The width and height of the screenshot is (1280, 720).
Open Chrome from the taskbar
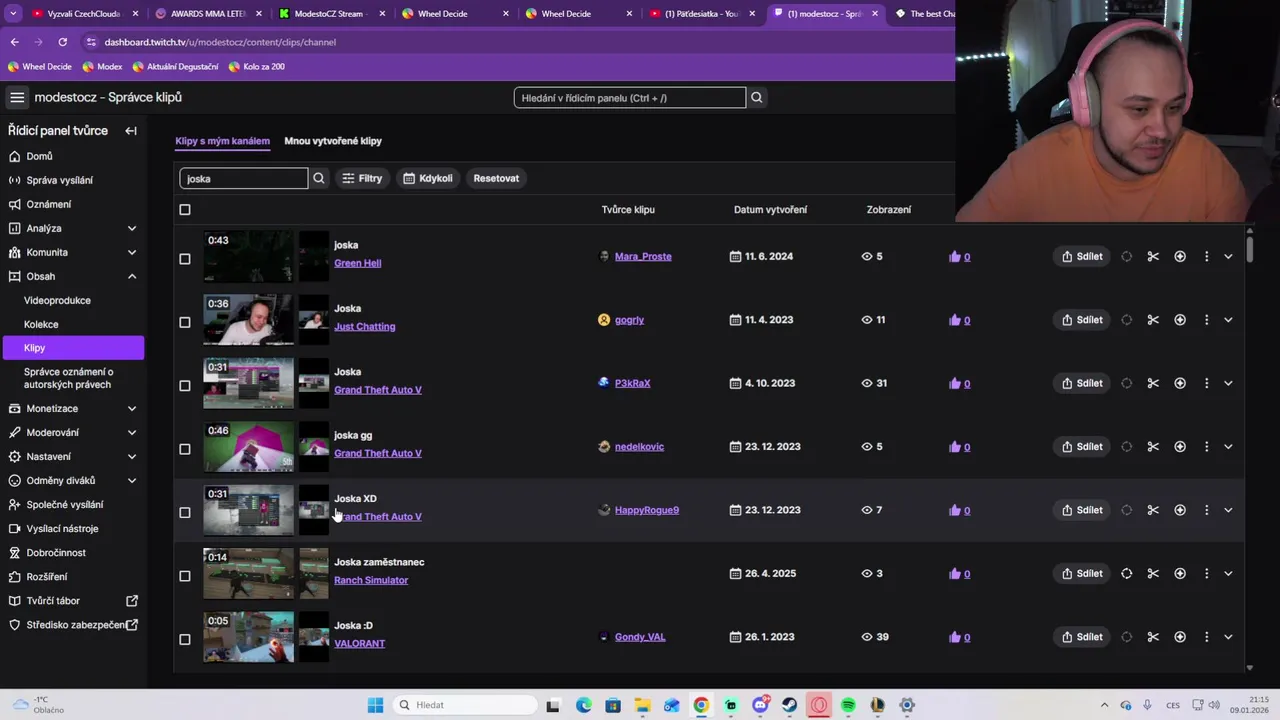701,705
